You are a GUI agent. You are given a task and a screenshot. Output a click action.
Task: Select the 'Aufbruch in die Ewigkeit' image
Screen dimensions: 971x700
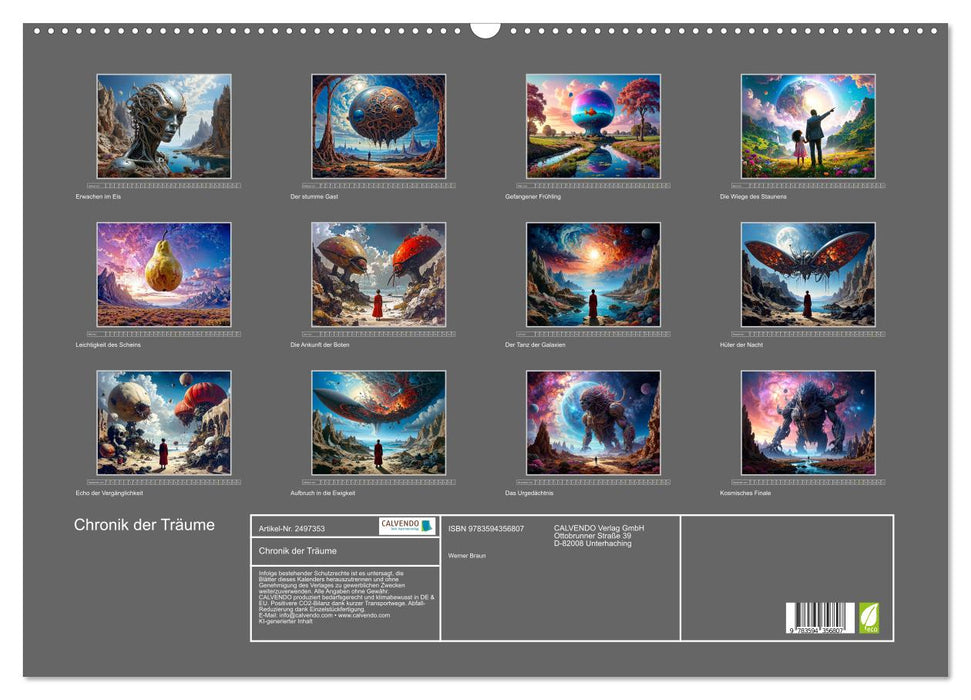(378, 422)
